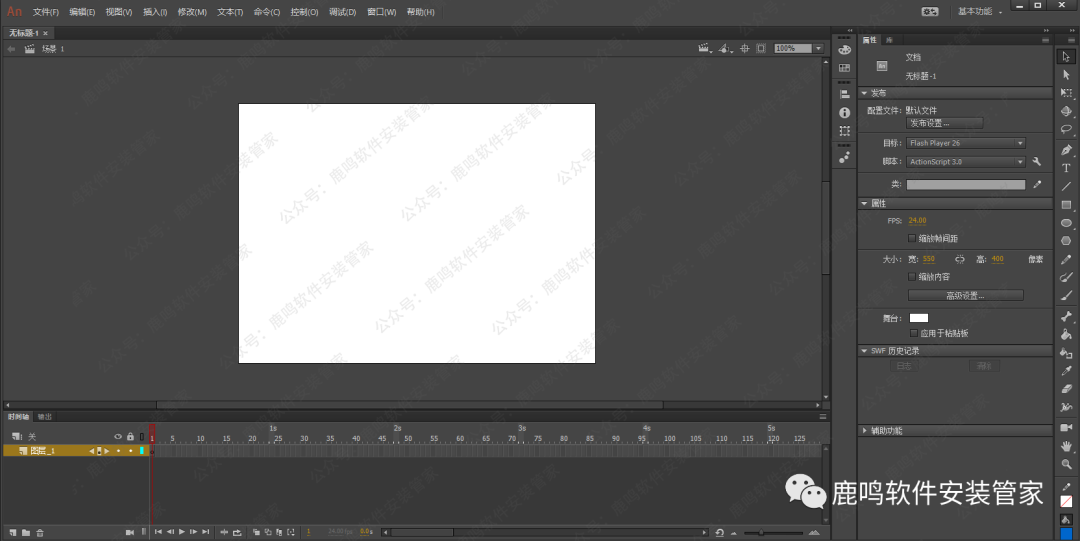
Task: Check the 缩放内容 option
Action: tap(911, 277)
